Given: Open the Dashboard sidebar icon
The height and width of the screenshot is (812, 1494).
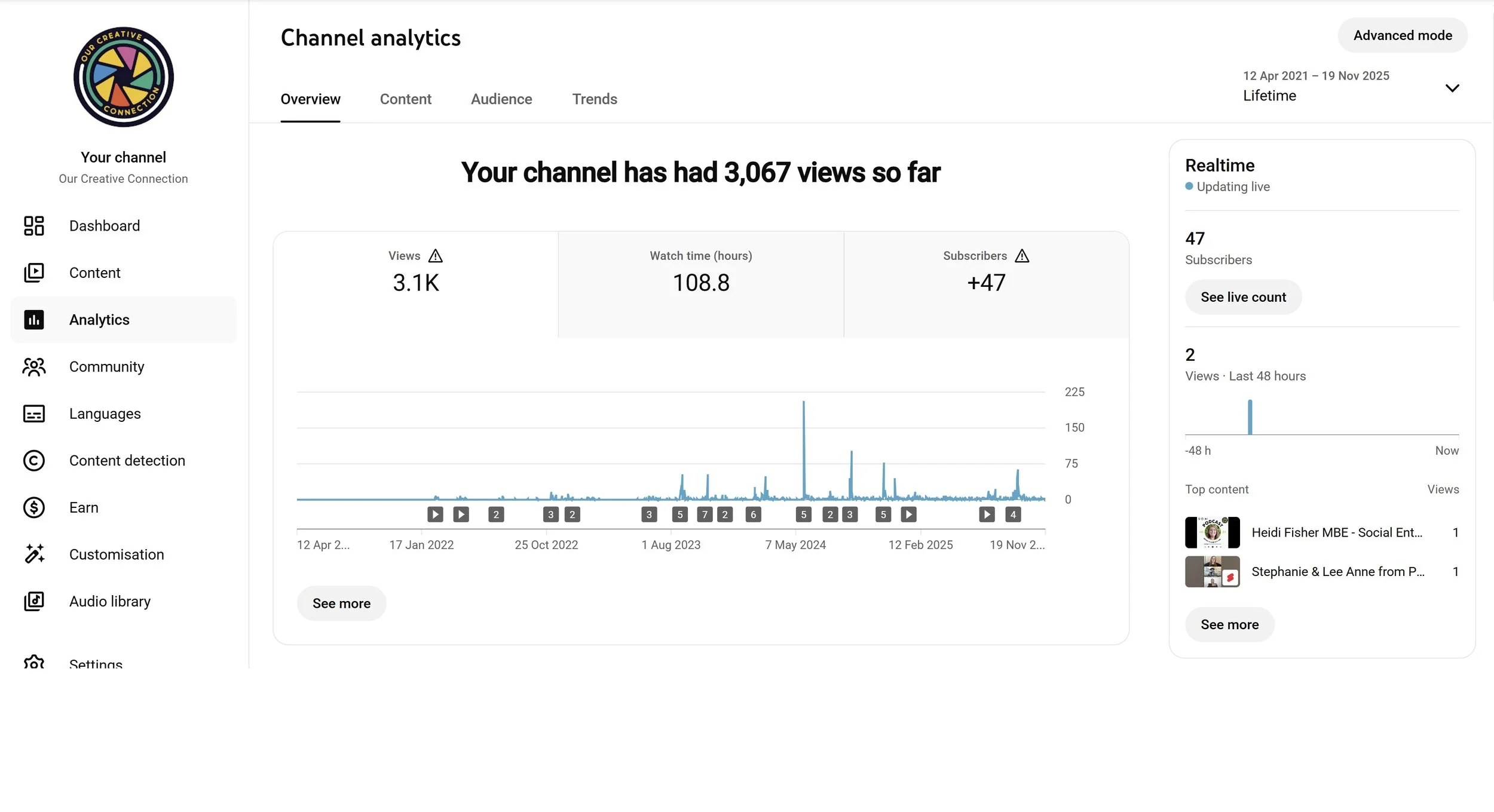Looking at the screenshot, I should tap(34, 226).
